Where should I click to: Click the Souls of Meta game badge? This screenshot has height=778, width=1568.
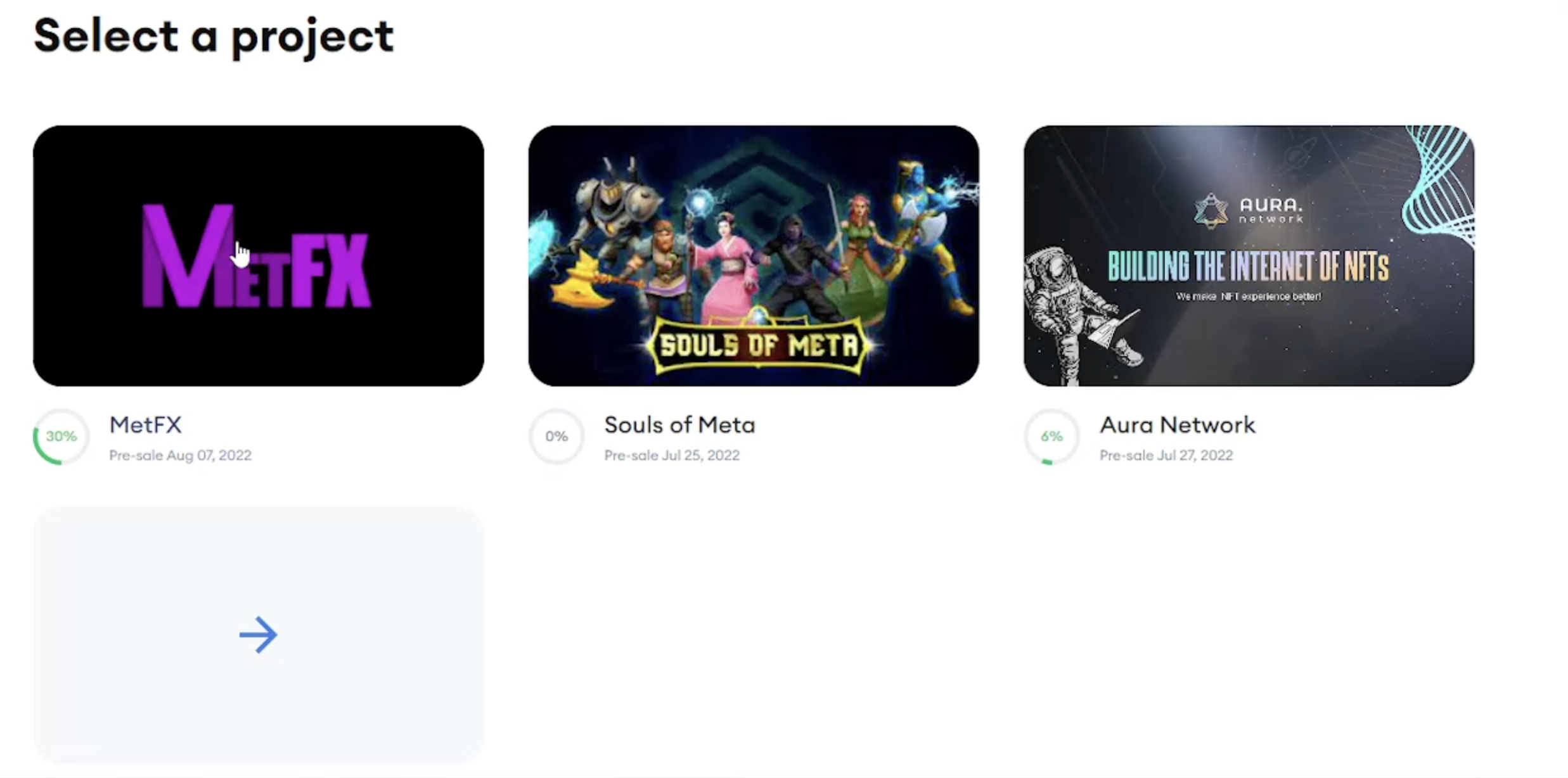tap(759, 345)
